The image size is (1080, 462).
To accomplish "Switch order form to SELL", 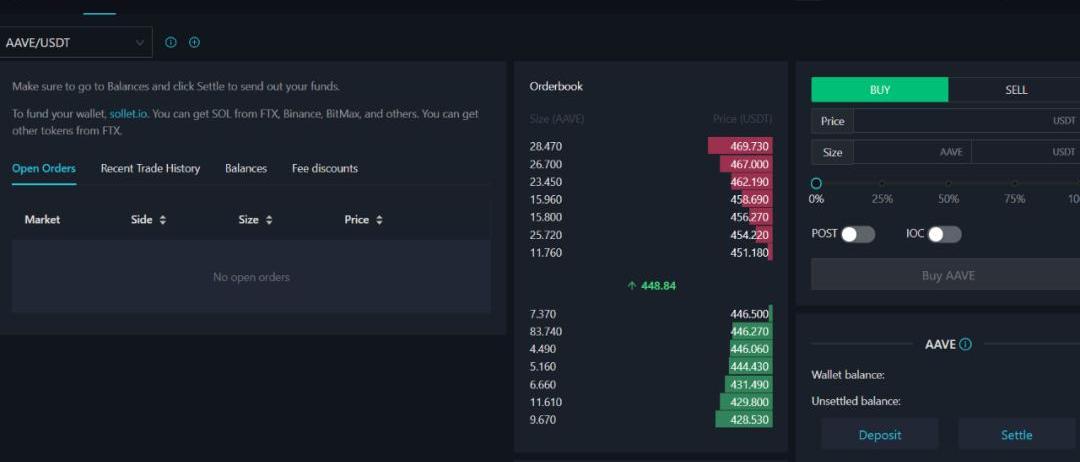I will pos(1015,90).
